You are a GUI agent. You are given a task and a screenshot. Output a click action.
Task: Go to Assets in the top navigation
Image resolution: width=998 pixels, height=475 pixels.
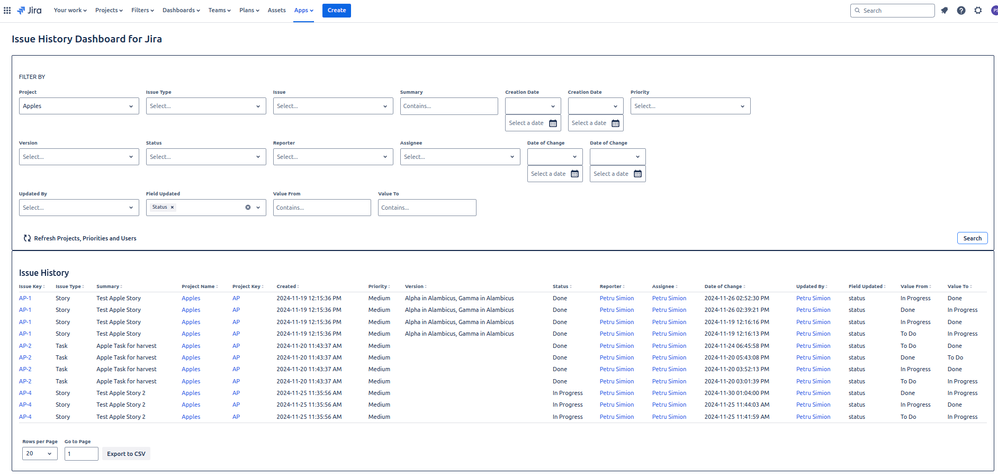tap(277, 10)
